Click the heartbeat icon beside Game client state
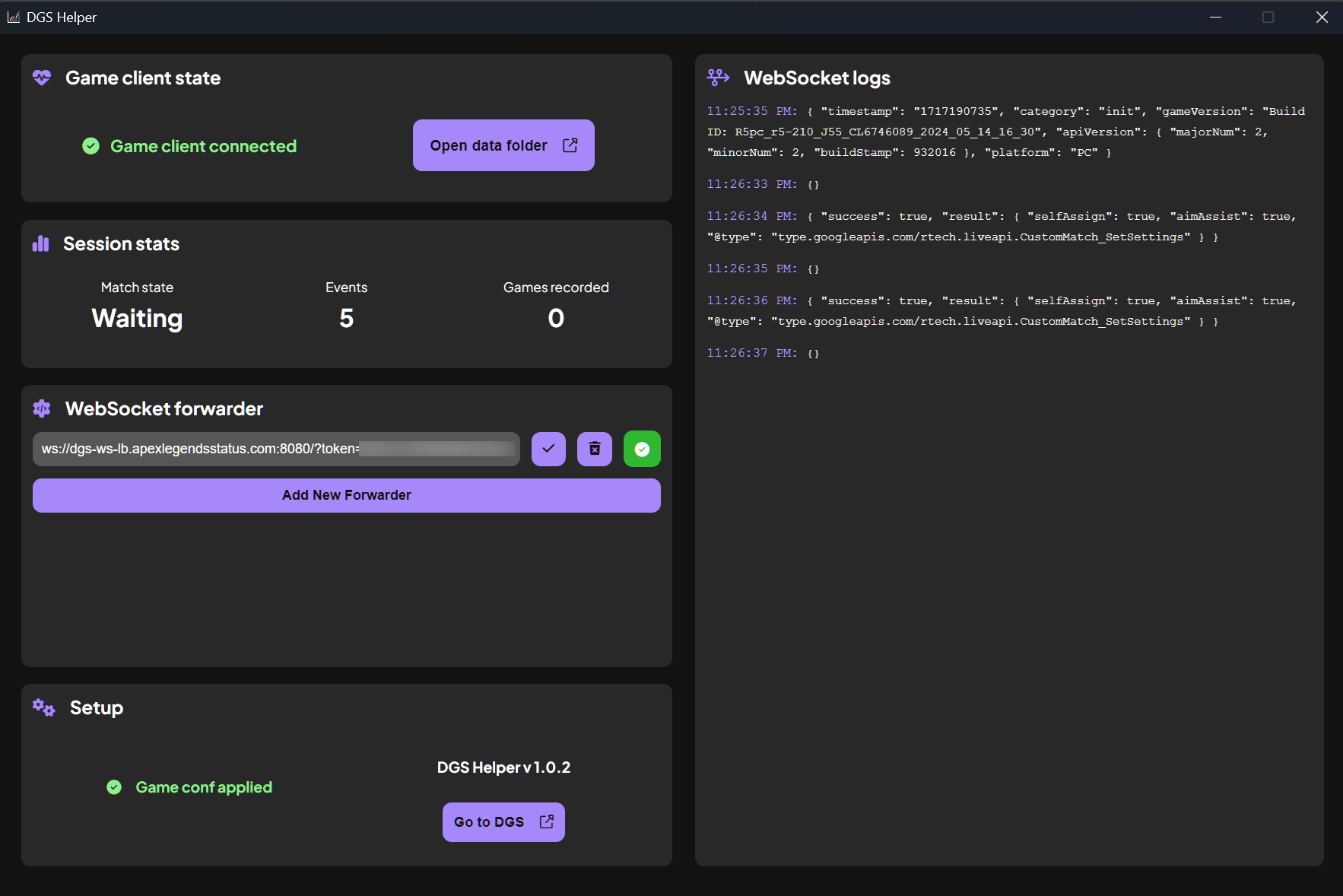The image size is (1343, 896). pos(42,78)
